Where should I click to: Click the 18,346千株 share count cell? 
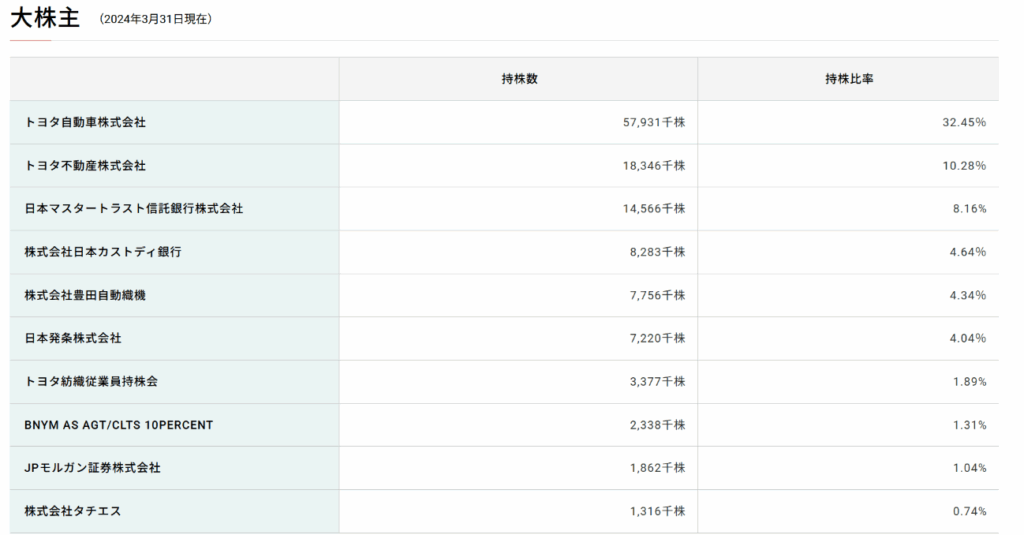click(x=654, y=165)
